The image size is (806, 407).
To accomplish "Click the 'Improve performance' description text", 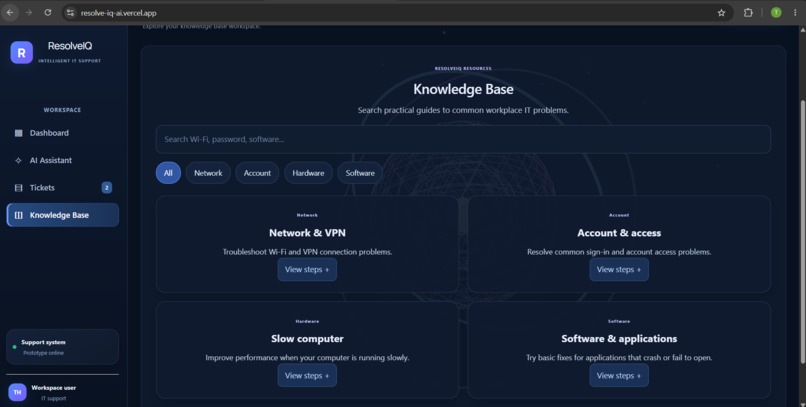I will point(307,358).
